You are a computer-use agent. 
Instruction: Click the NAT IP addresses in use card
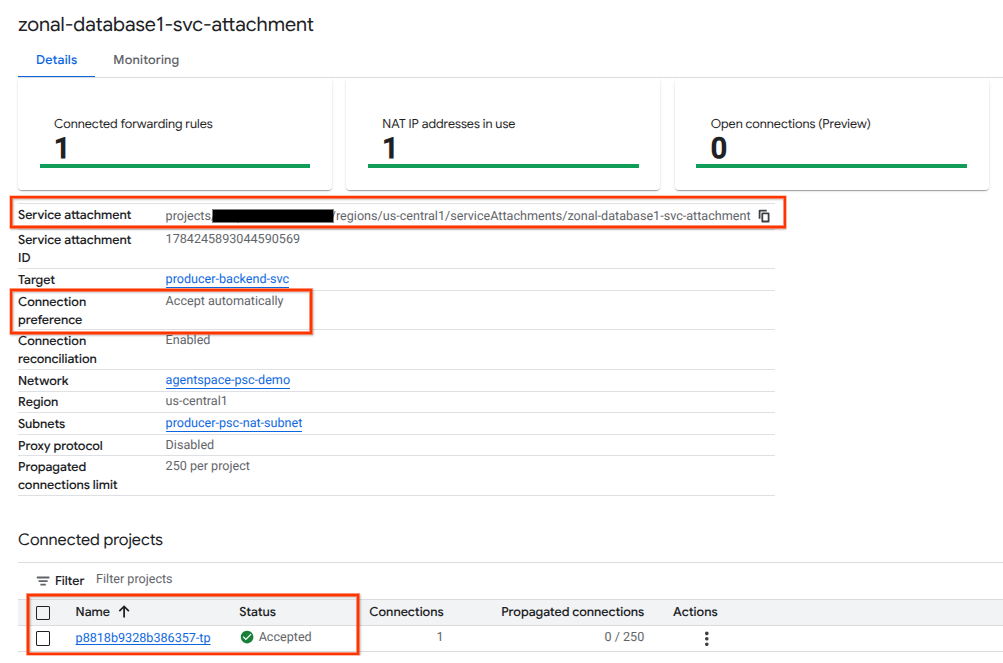[x=503, y=135]
